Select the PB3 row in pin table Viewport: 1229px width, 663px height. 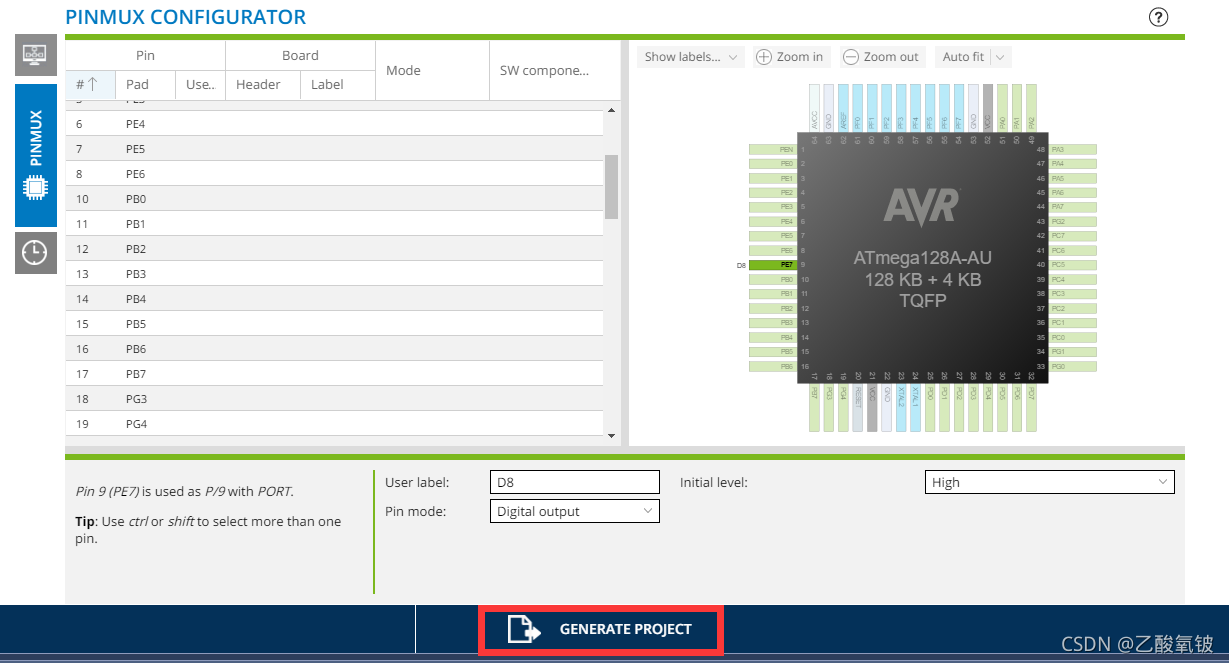tap(334, 274)
